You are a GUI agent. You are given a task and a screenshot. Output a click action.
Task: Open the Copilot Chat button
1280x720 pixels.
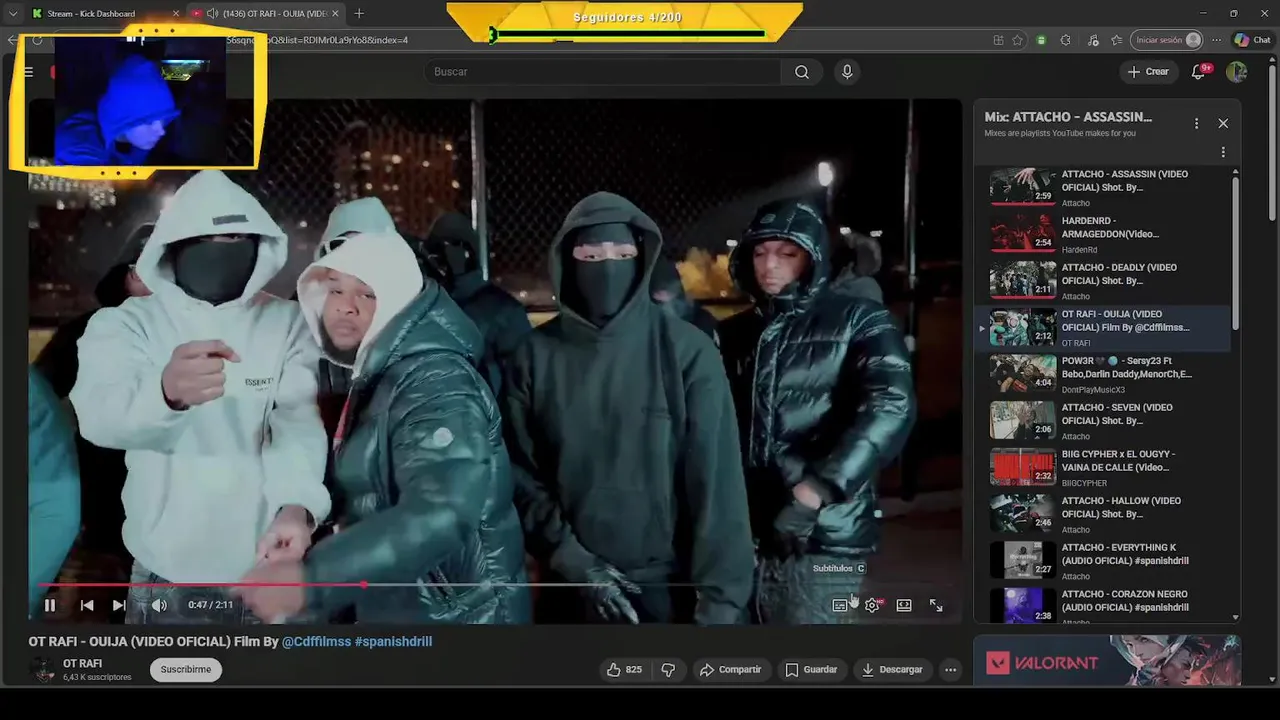1252,40
